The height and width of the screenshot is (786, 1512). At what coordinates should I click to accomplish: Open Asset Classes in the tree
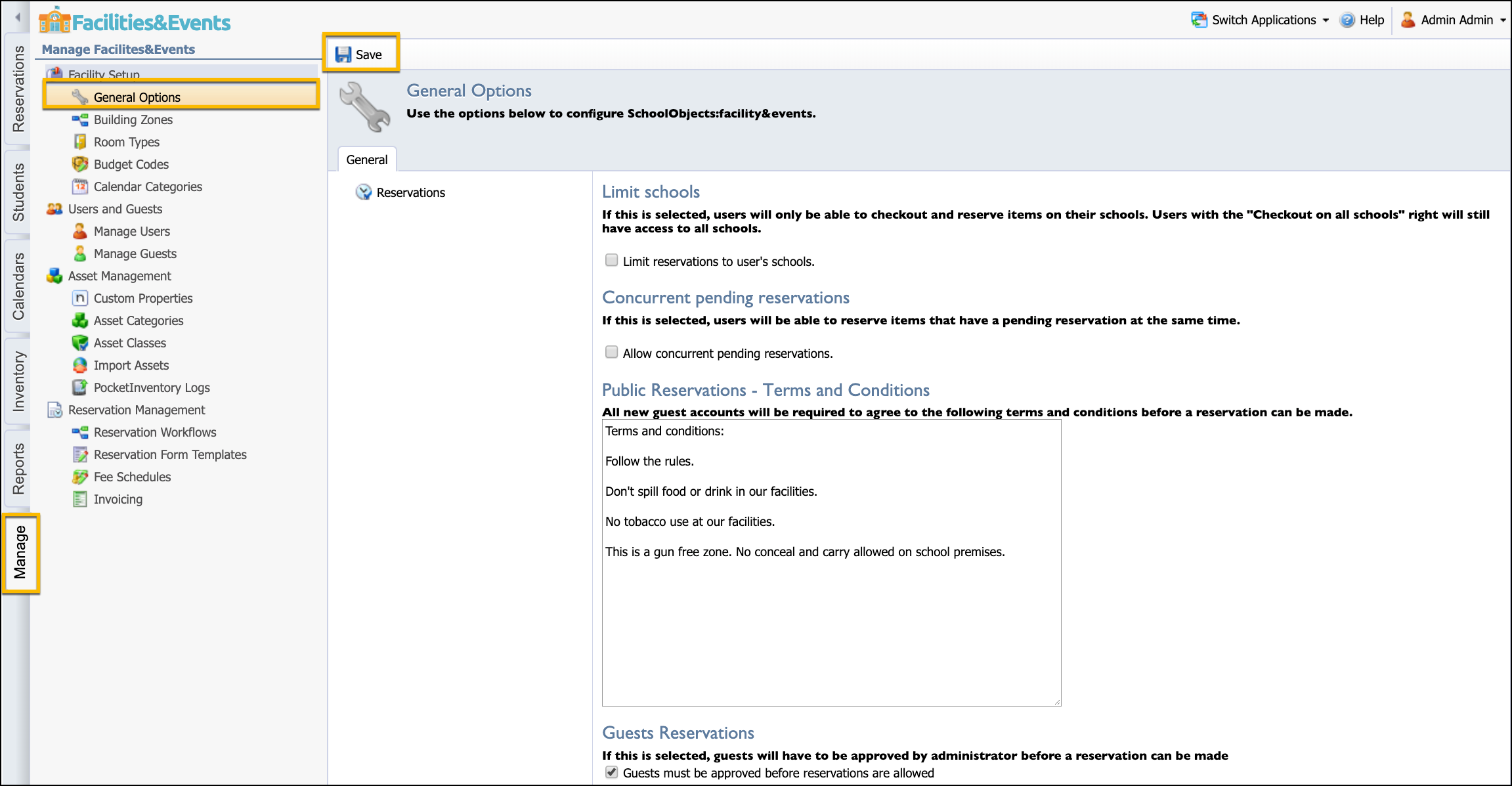coord(130,343)
